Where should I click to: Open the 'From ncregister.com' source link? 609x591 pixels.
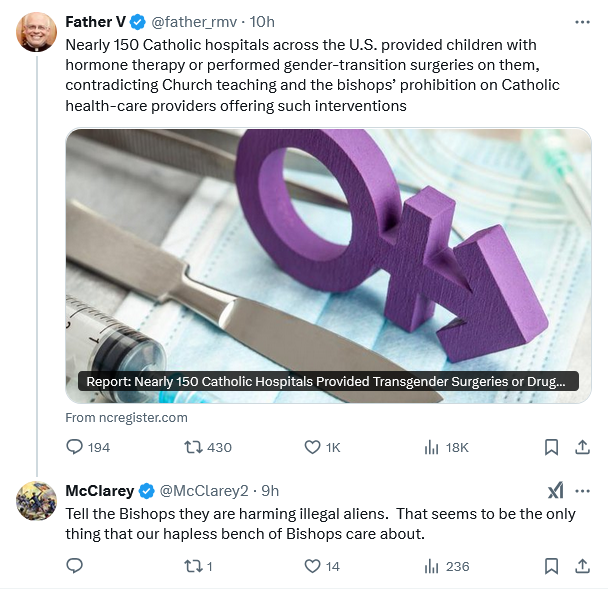[126, 418]
